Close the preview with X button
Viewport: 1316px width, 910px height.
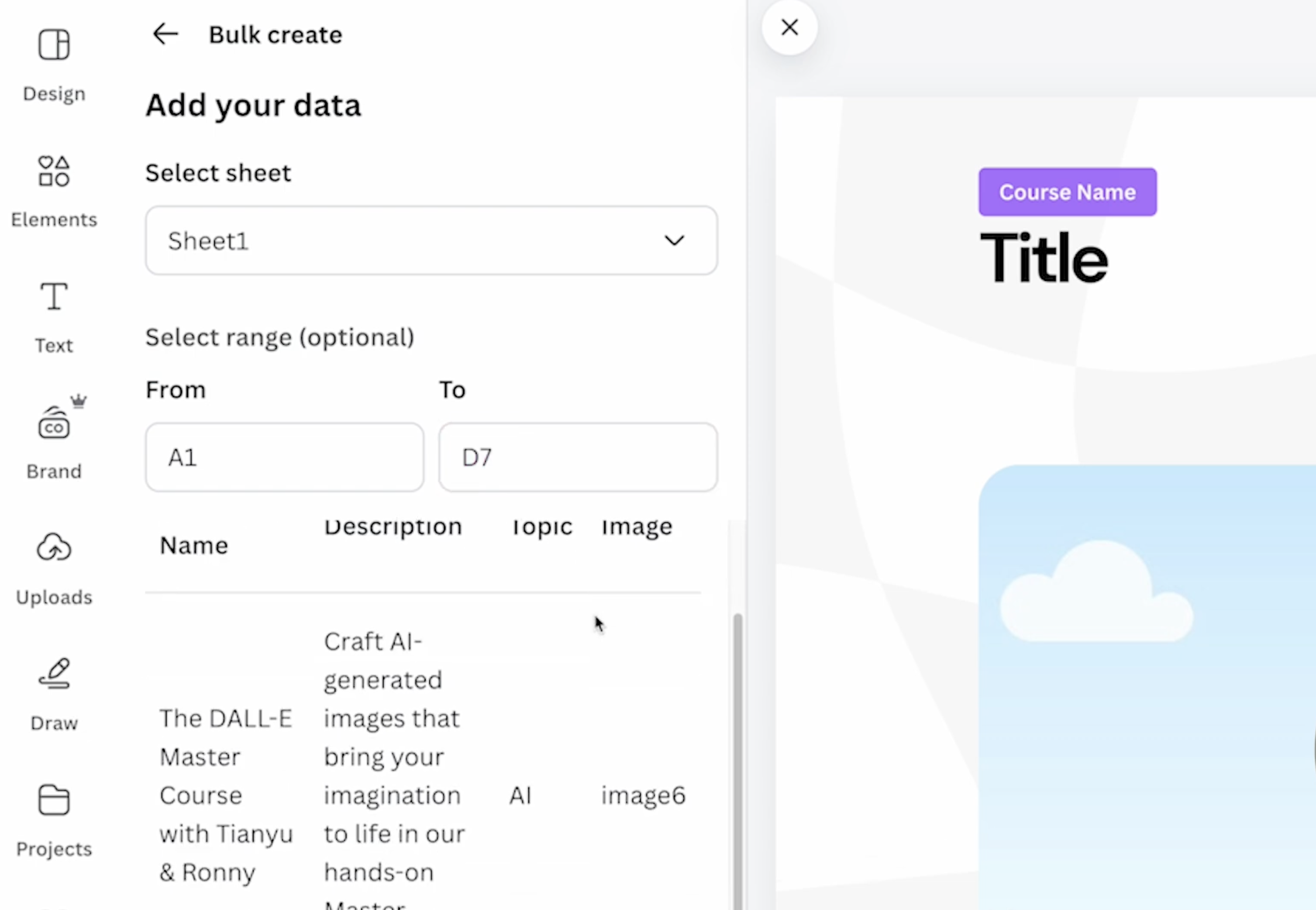(790, 27)
